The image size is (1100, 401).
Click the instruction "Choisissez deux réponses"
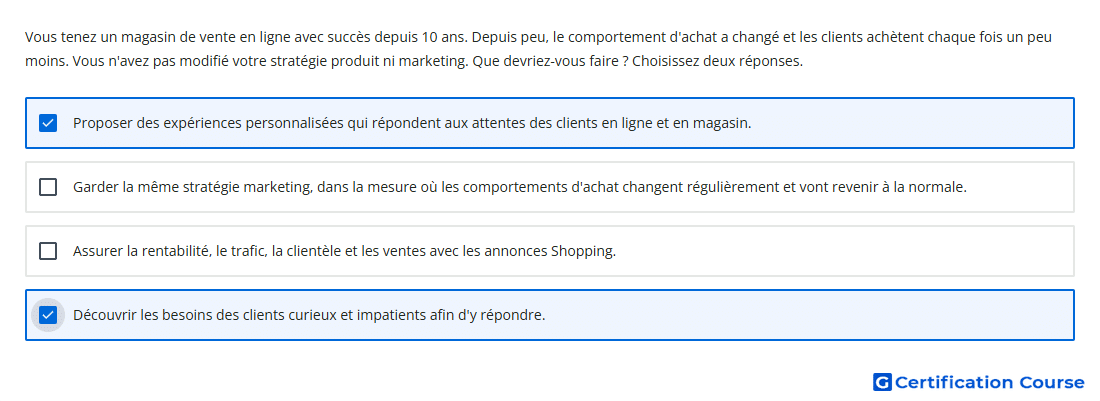[x=717, y=61]
